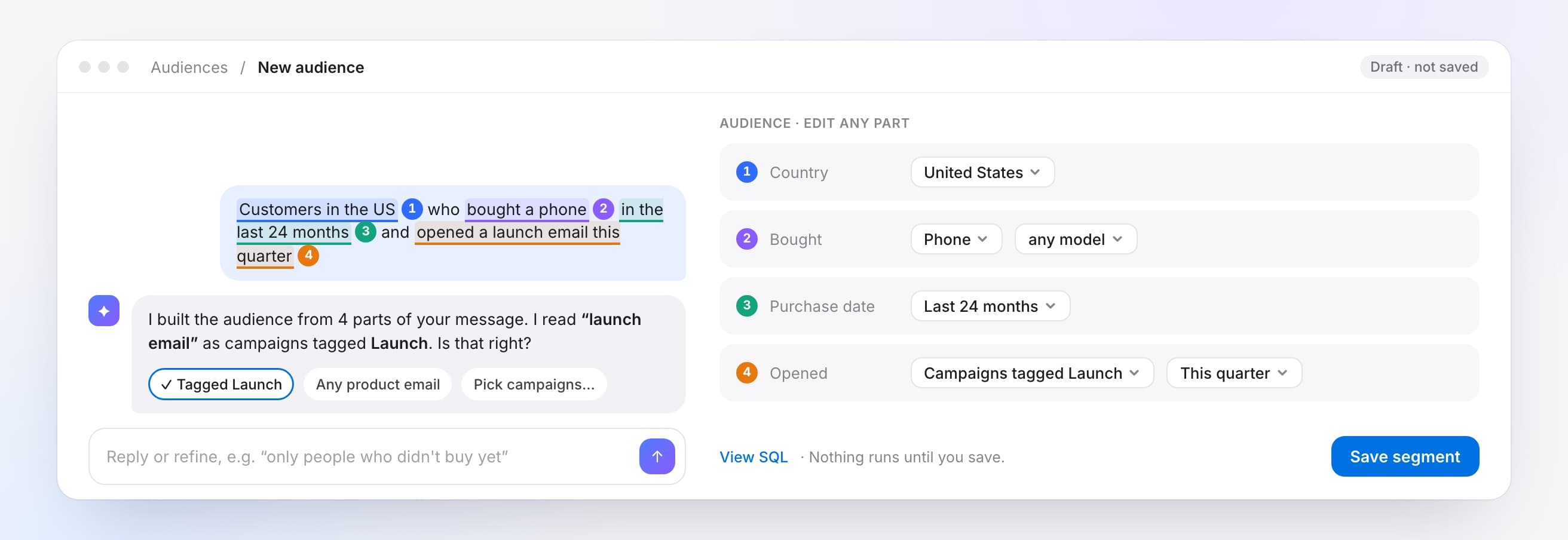
Task: Click the highlighted phrase "Customers in the US"
Action: click(317, 210)
